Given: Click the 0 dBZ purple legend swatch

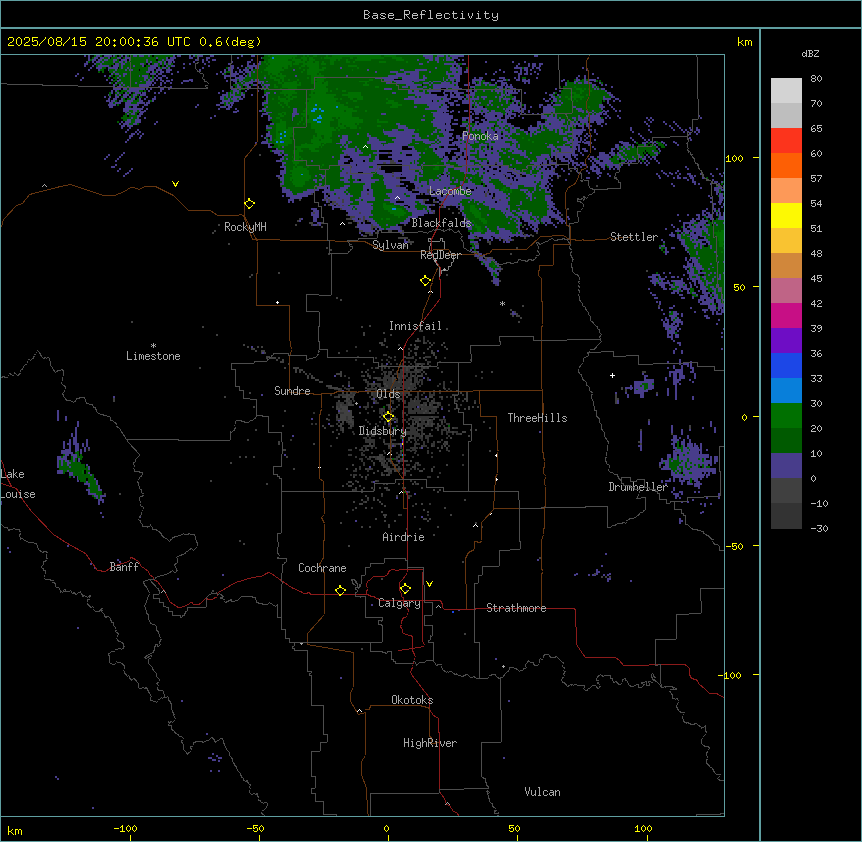Looking at the screenshot, I should click(786, 466).
